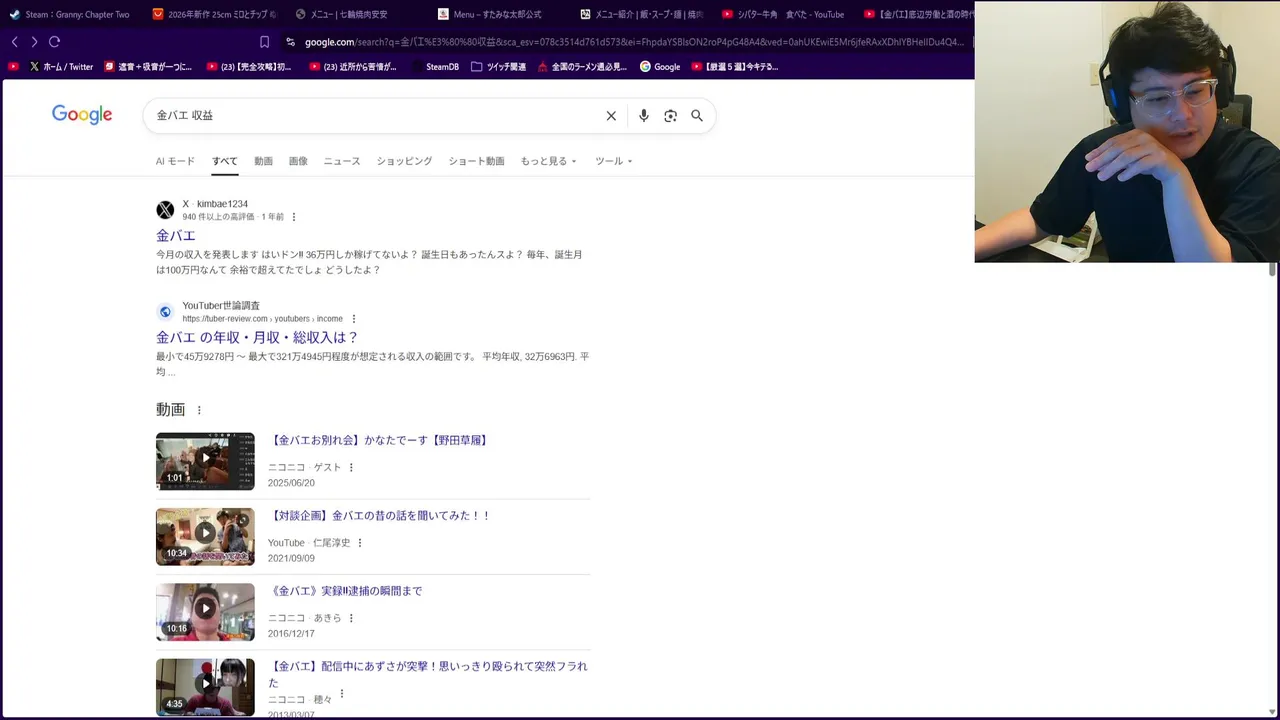Open options for ニコニコ ゲスト video
The image size is (1280, 720).
click(351, 467)
